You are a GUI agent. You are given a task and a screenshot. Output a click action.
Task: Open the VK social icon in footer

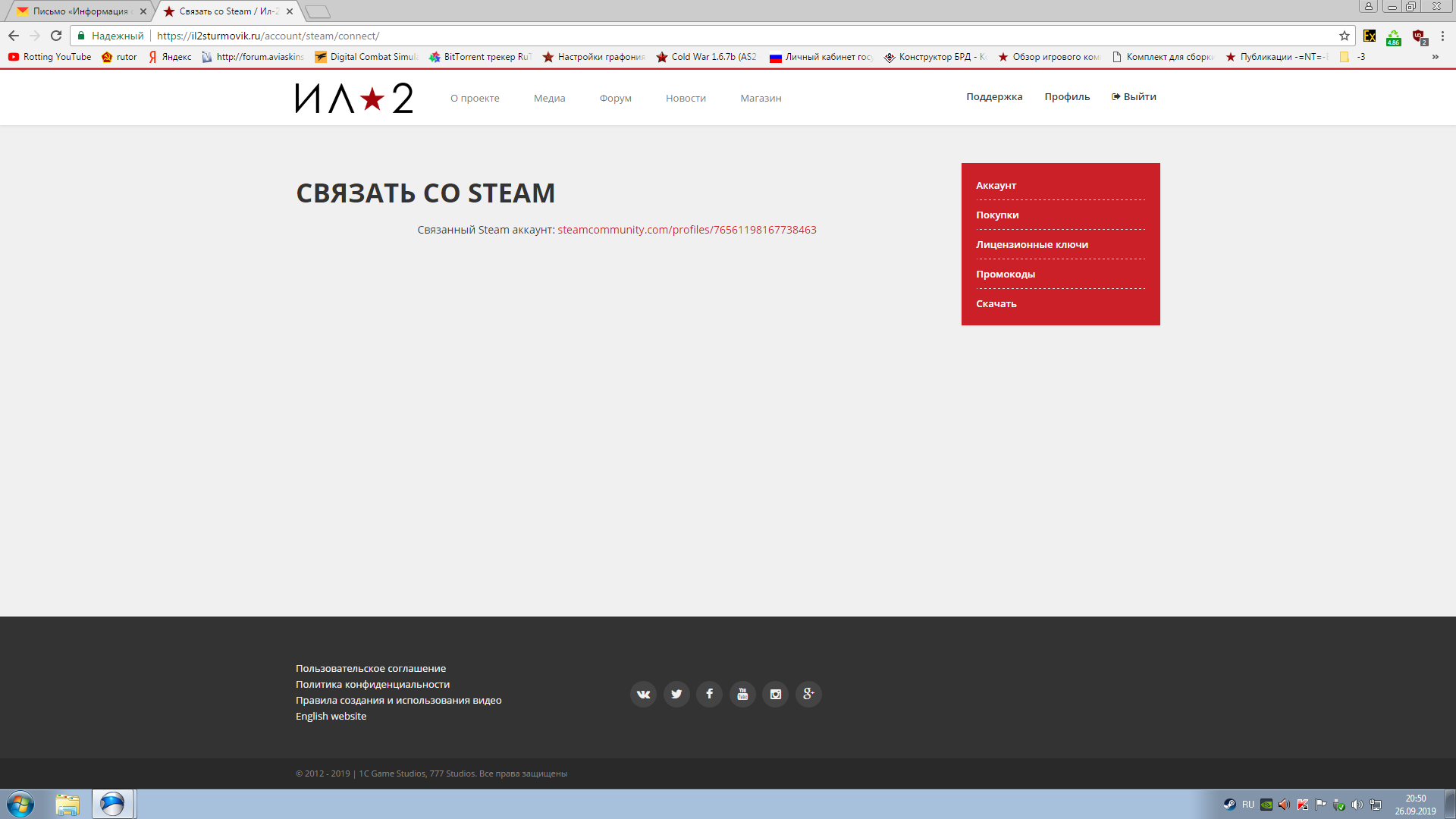(x=643, y=694)
